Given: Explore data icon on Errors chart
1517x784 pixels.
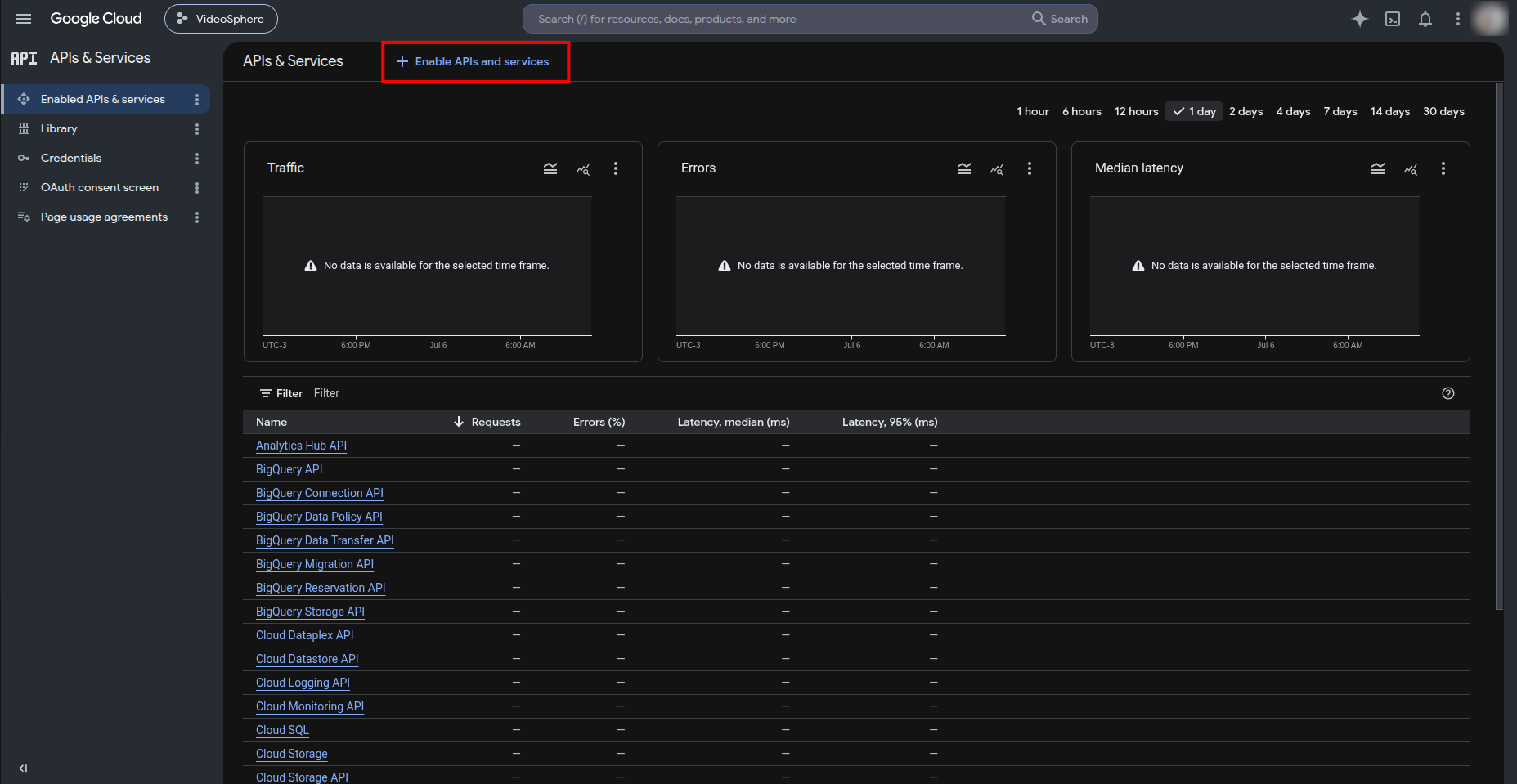Looking at the screenshot, I should point(997,169).
